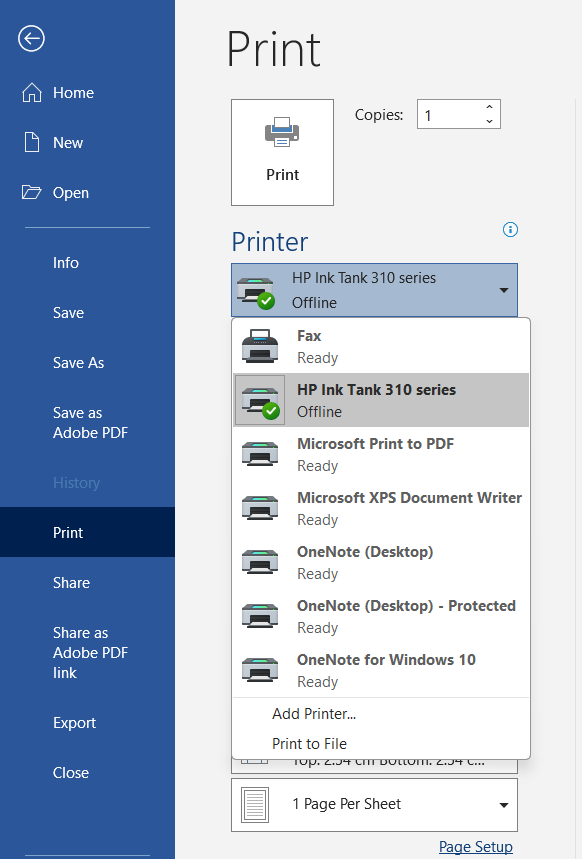Select Fax printer entry

point(381,346)
